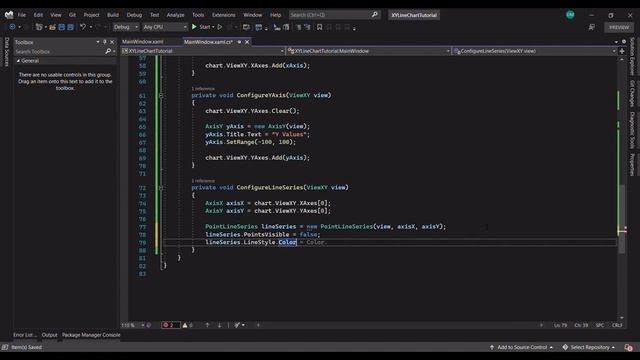Open the ConfigureLineSeries member dropdown

534,51
